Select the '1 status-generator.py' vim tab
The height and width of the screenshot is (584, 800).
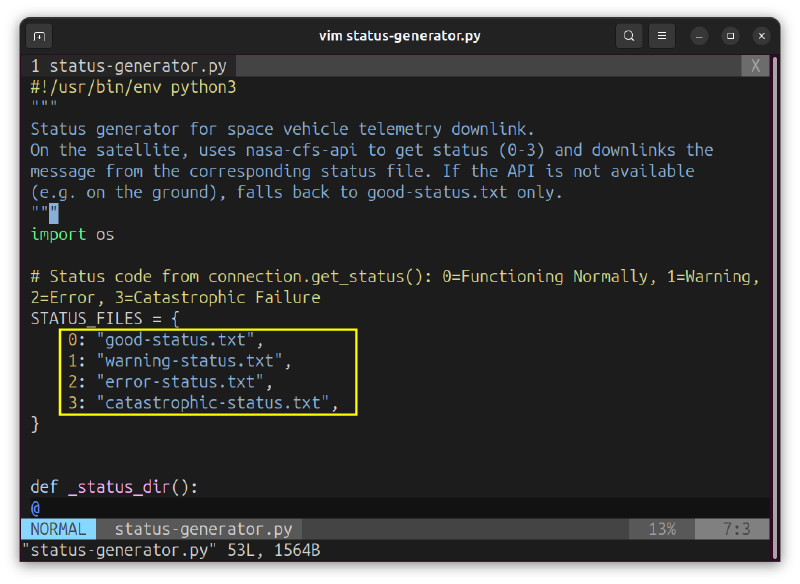click(x=129, y=66)
